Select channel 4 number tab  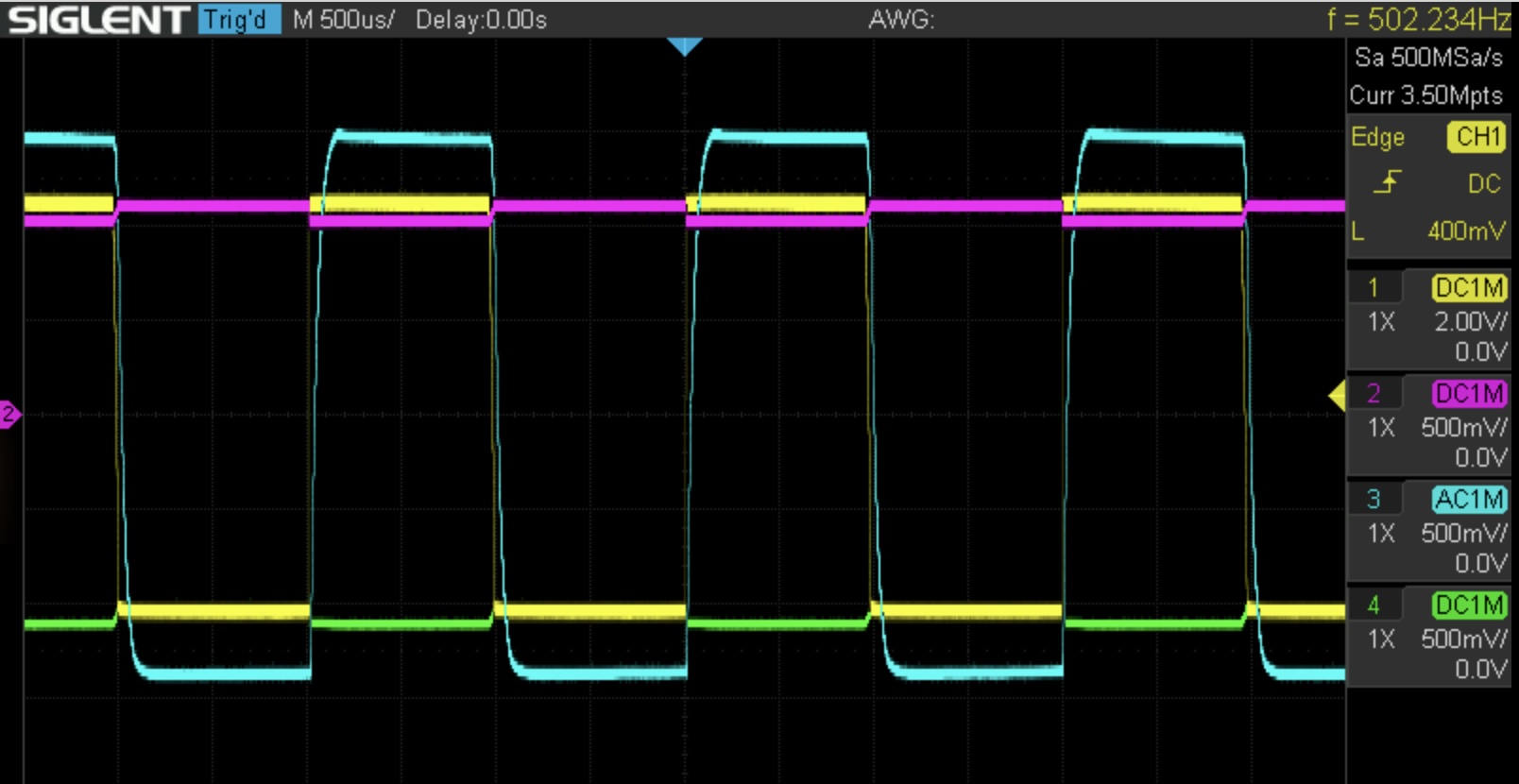tap(1374, 605)
